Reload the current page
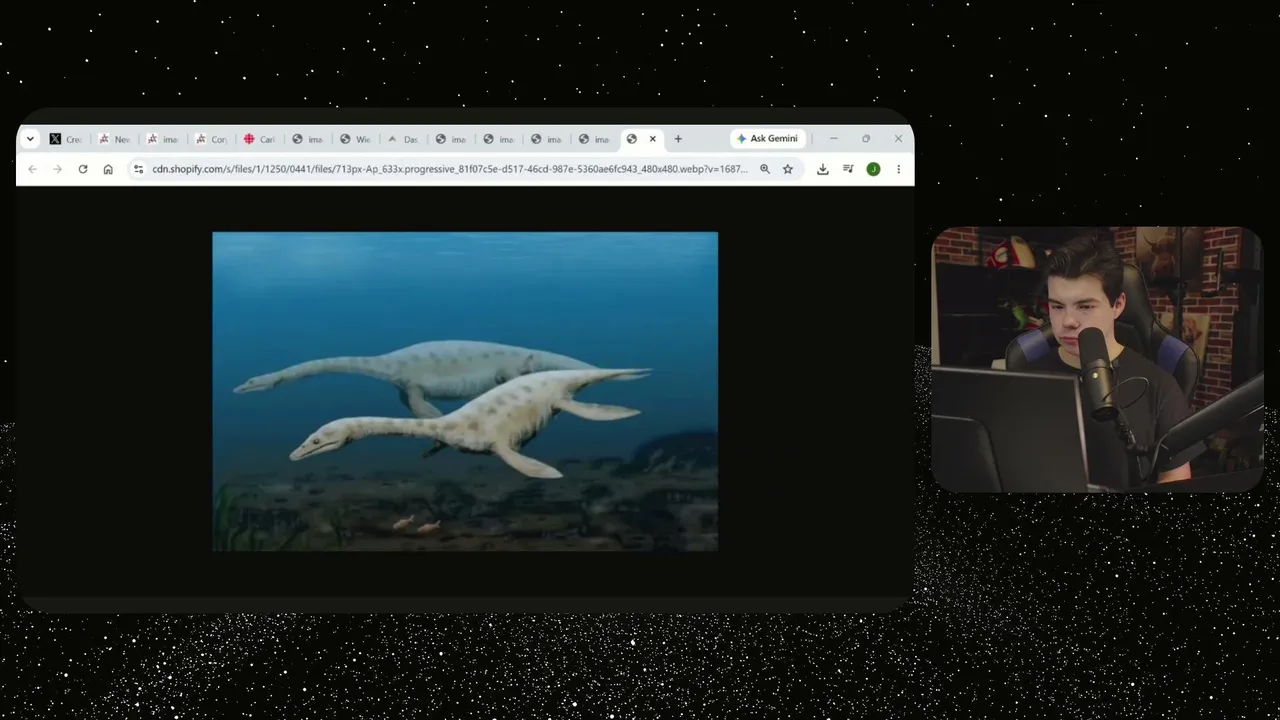The width and height of the screenshot is (1280, 720). pyautogui.click(x=83, y=169)
